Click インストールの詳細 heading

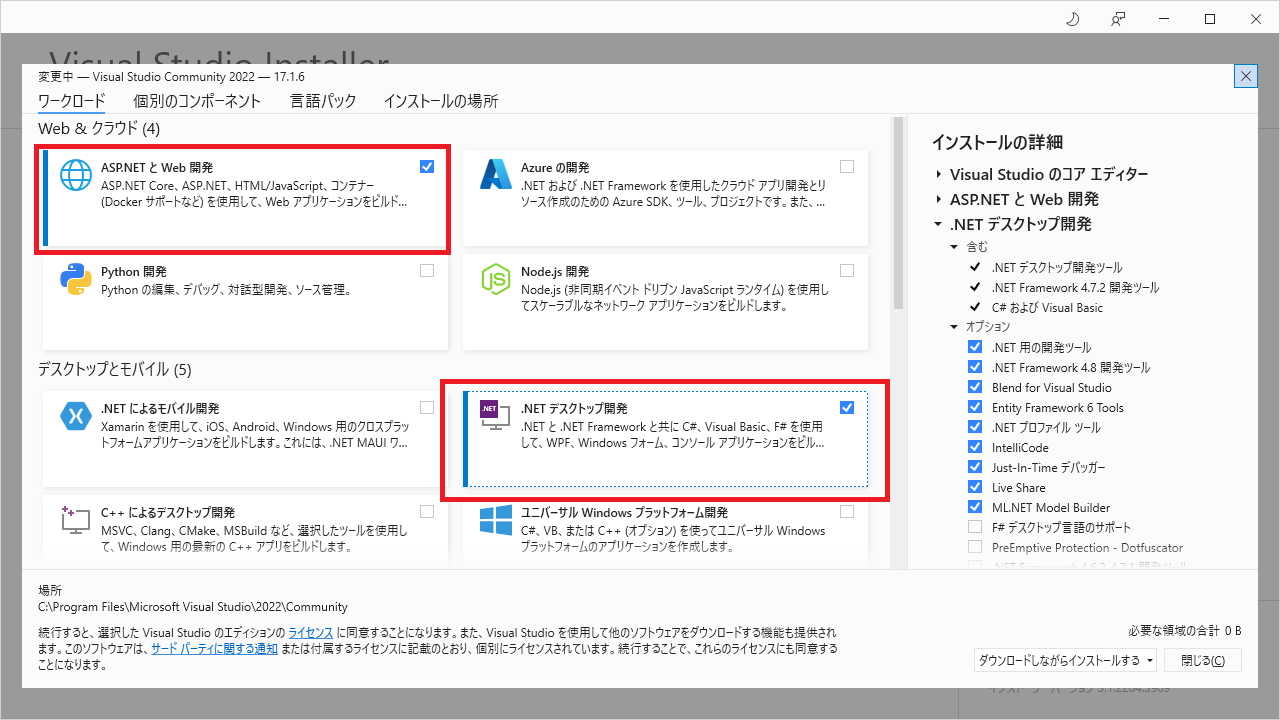[997, 142]
